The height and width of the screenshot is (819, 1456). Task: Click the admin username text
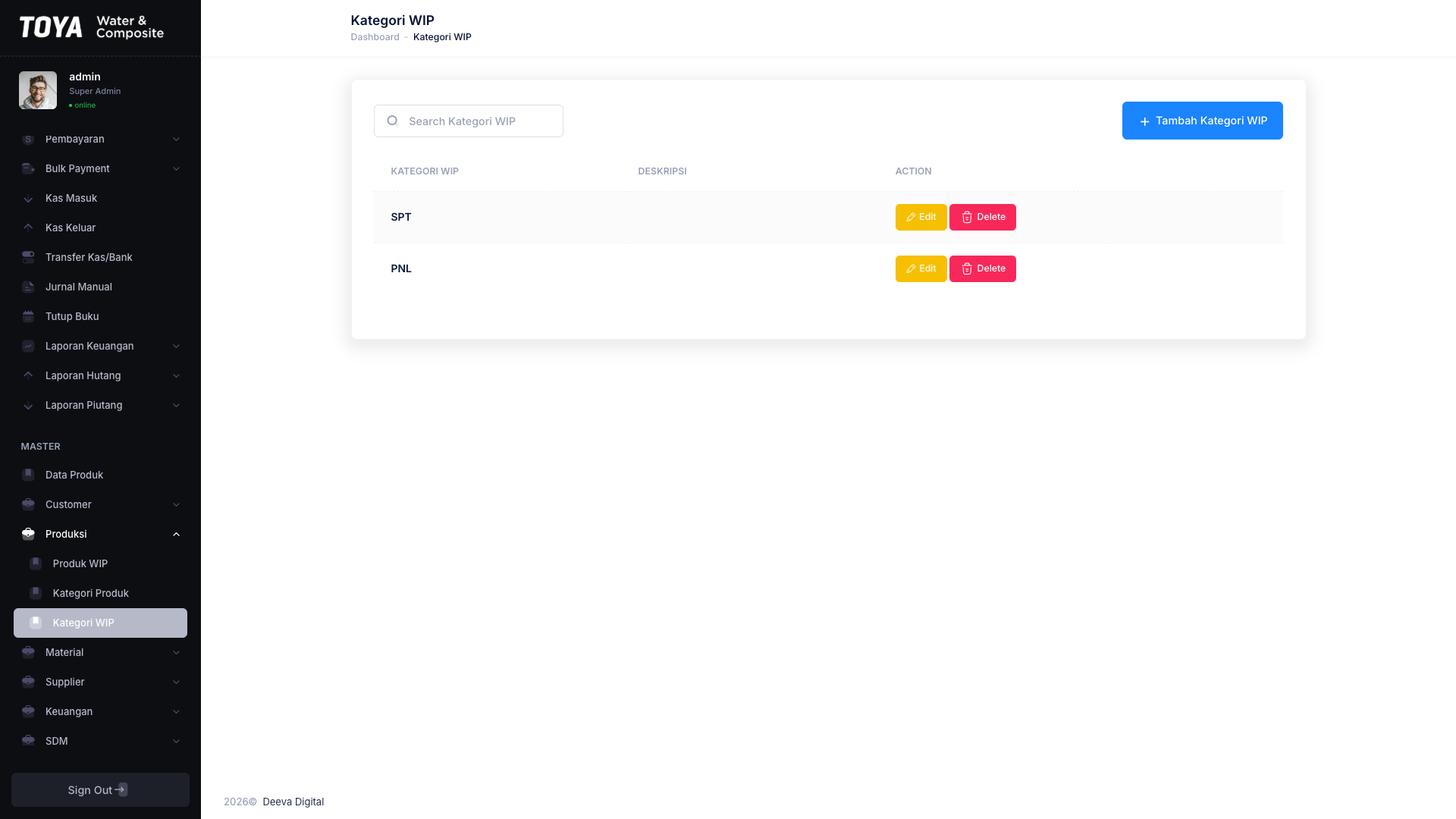pyautogui.click(x=85, y=77)
